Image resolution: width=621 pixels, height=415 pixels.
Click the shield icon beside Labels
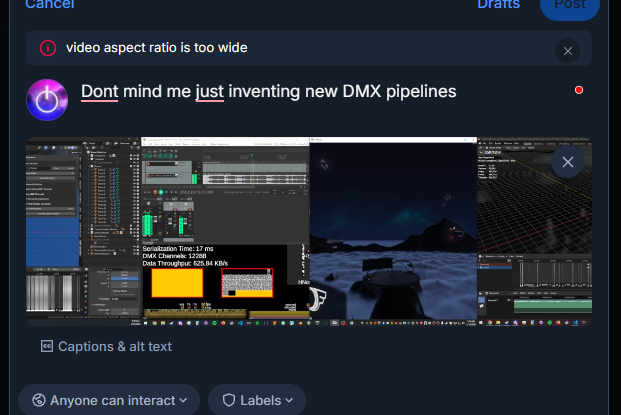[x=228, y=400]
